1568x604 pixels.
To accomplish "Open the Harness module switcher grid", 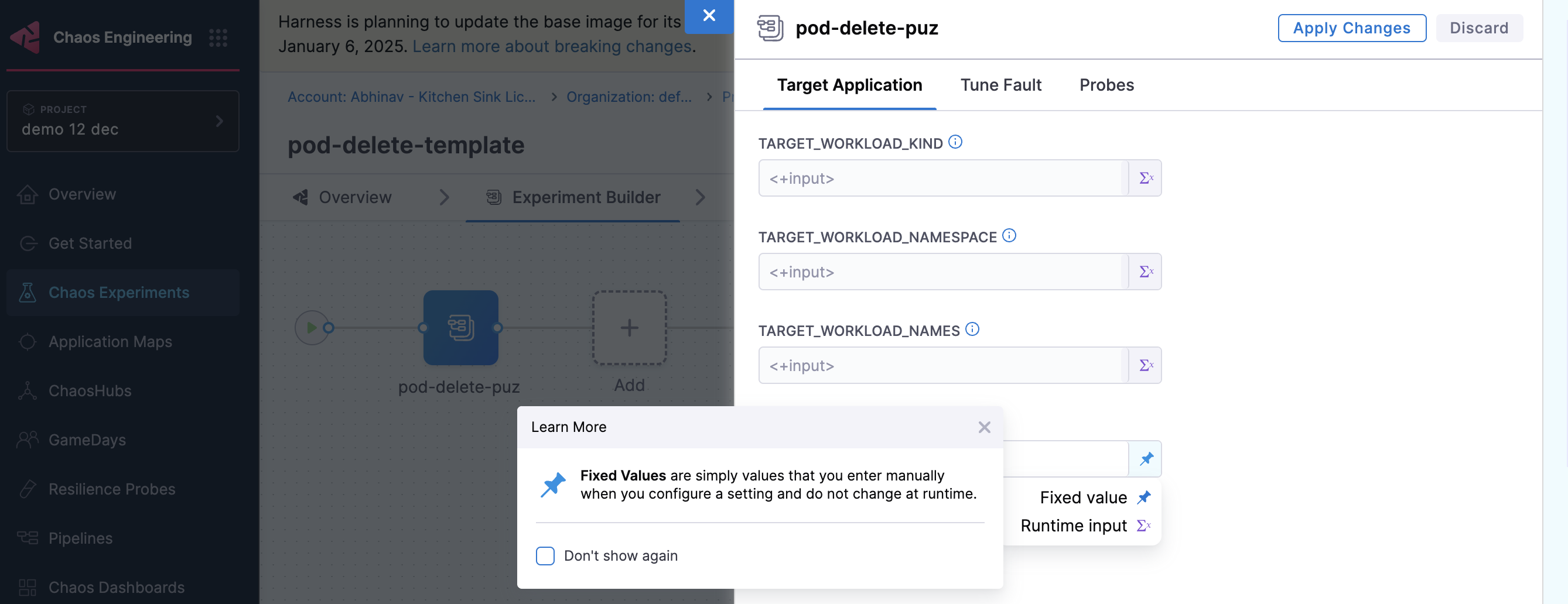I will [x=218, y=37].
